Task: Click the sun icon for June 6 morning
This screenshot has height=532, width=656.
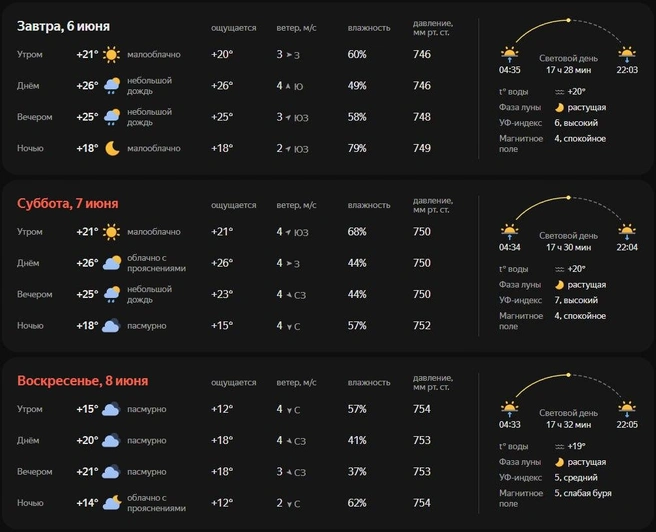Action: tap(111, 54)
